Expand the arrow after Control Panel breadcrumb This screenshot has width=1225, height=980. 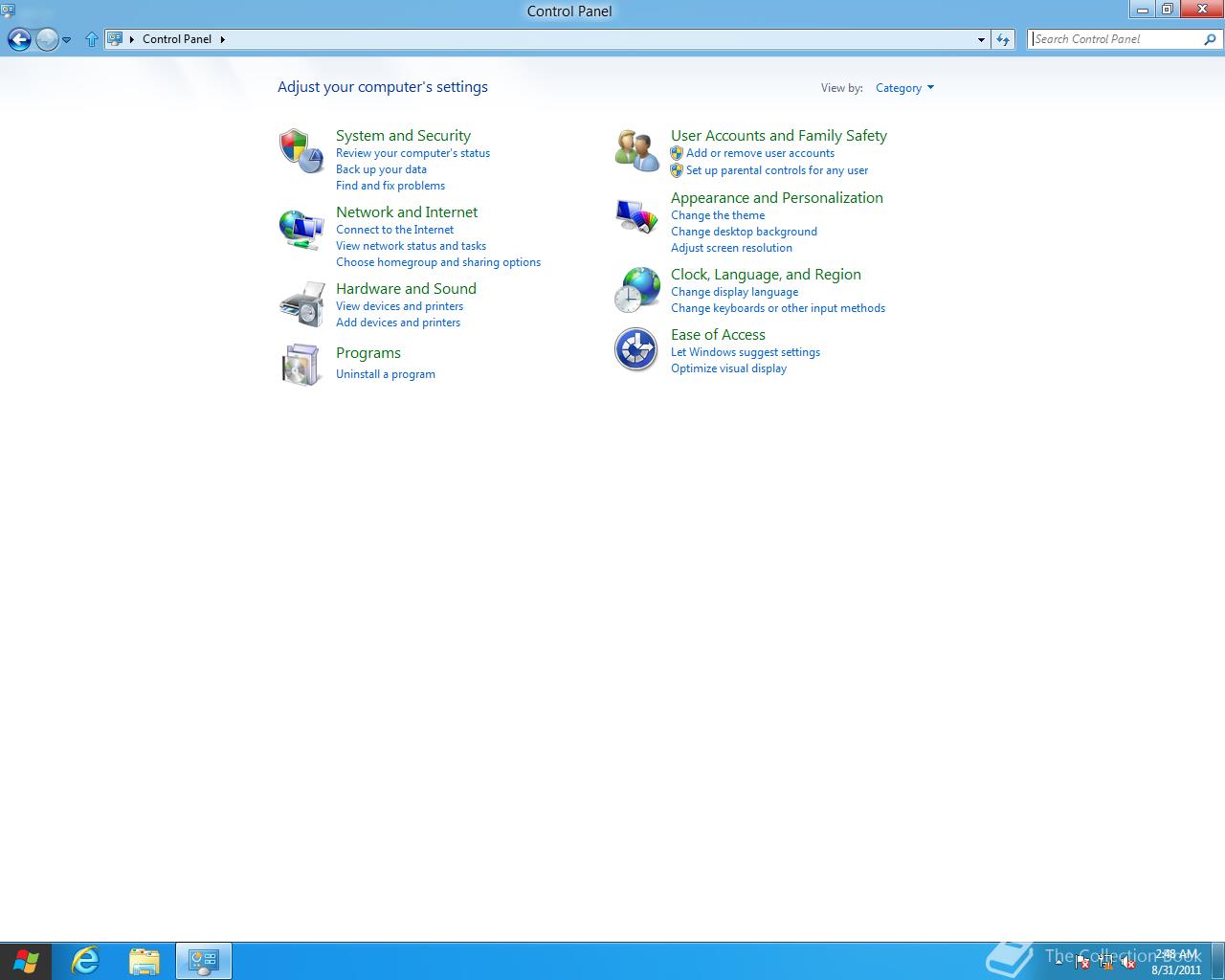click(x=222, y=39)
